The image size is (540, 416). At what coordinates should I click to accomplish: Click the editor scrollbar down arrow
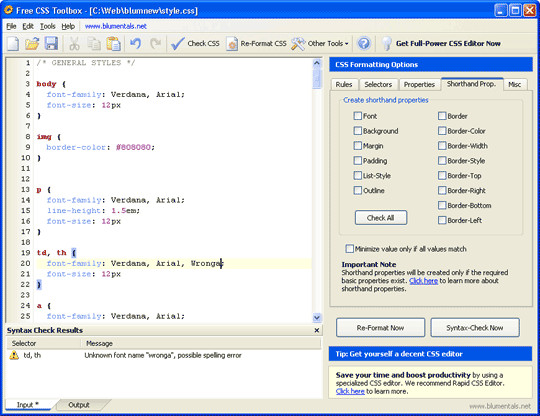pos(317,318)
